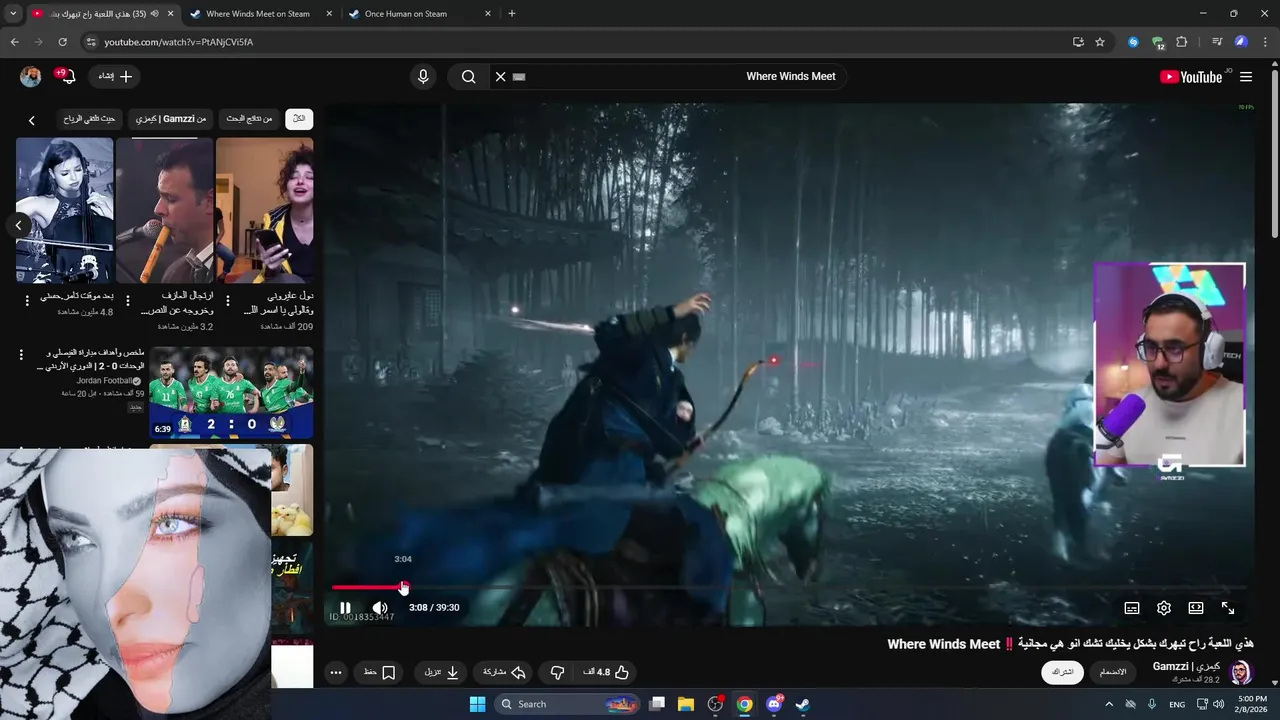Open the YouTube hamburger guide menu
Image resolution: width=1280 pixels, height=720 pixels.
pyautogui.click(x=1246, y=77)
